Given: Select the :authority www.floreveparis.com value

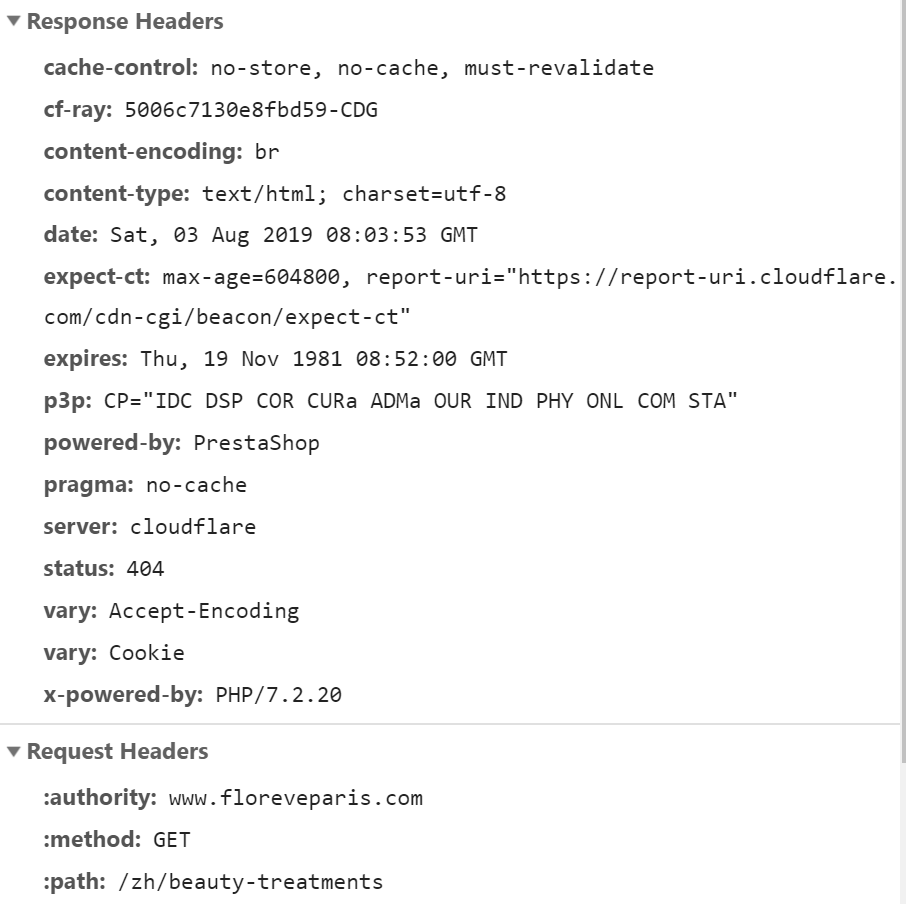Looking at the screenshot, I should 295,798.
